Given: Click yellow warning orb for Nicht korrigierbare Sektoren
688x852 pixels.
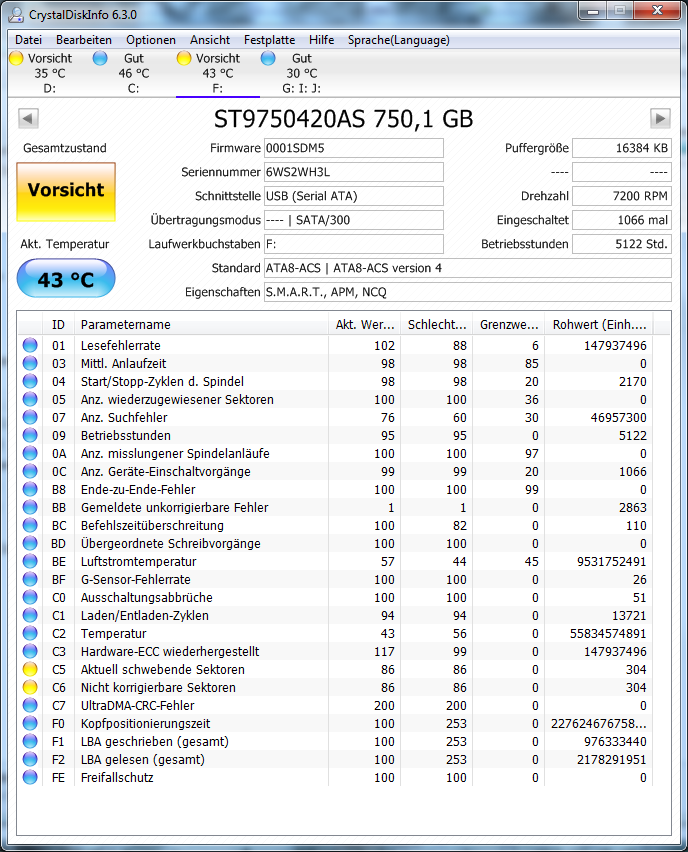Looking at the screenshot, I should pos(30,687).
